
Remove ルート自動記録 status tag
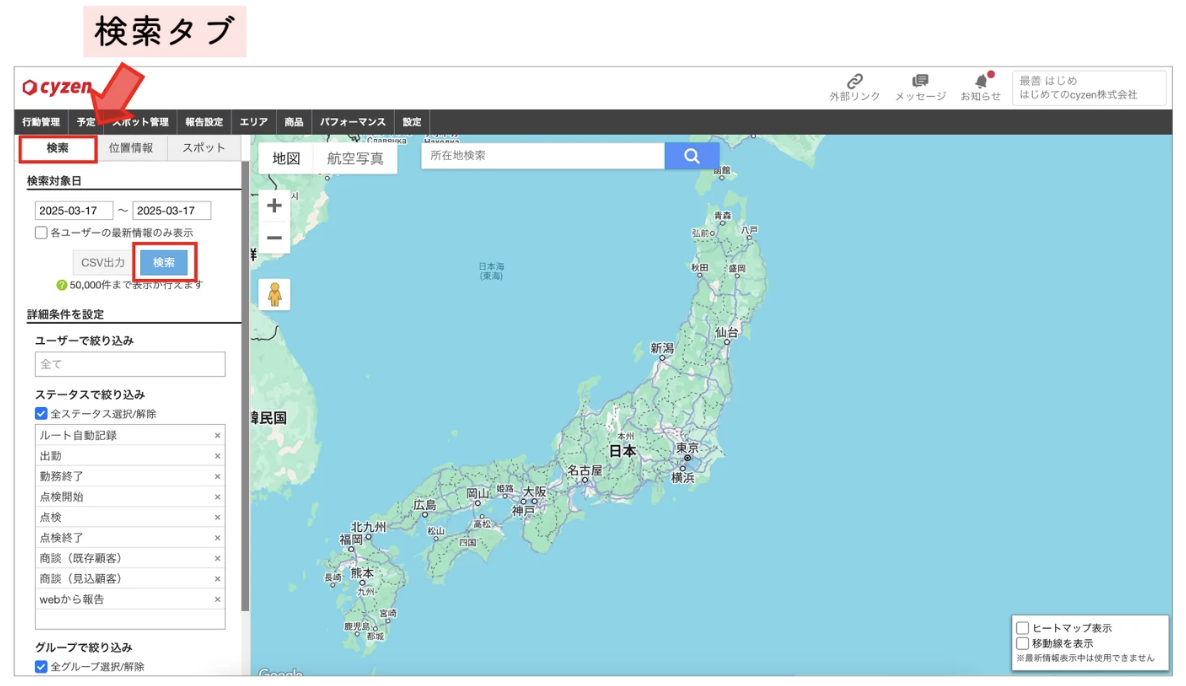coord(218,436)
